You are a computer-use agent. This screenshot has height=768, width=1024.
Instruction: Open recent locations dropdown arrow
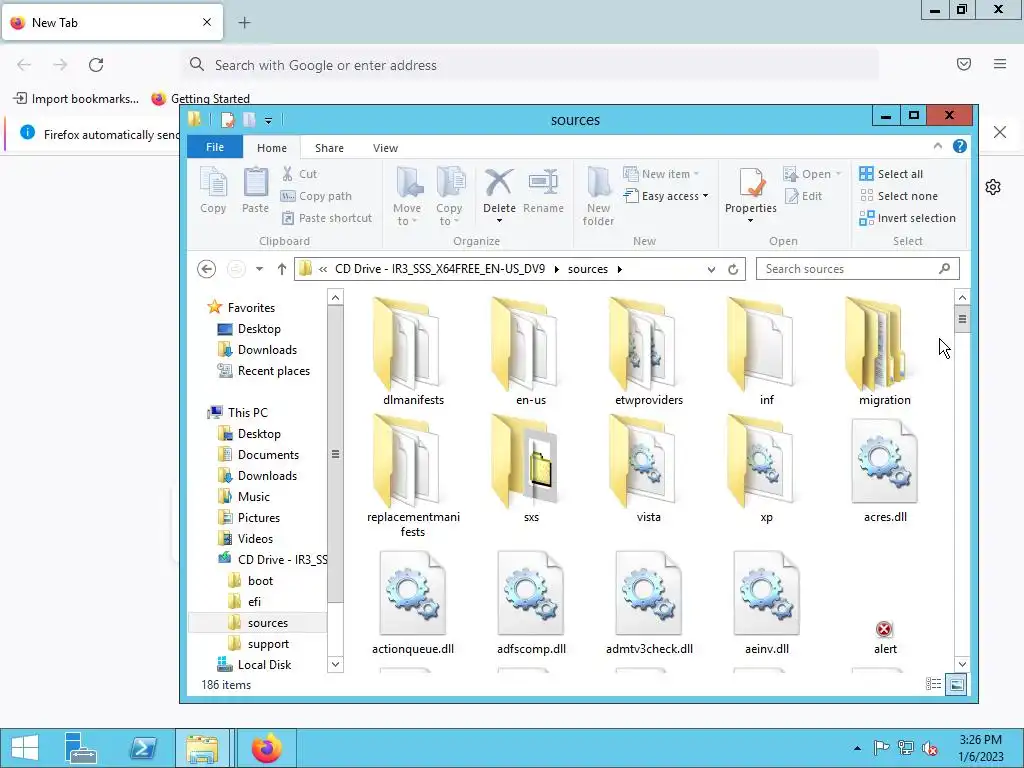pyautogui.click(x=259, y=269)
